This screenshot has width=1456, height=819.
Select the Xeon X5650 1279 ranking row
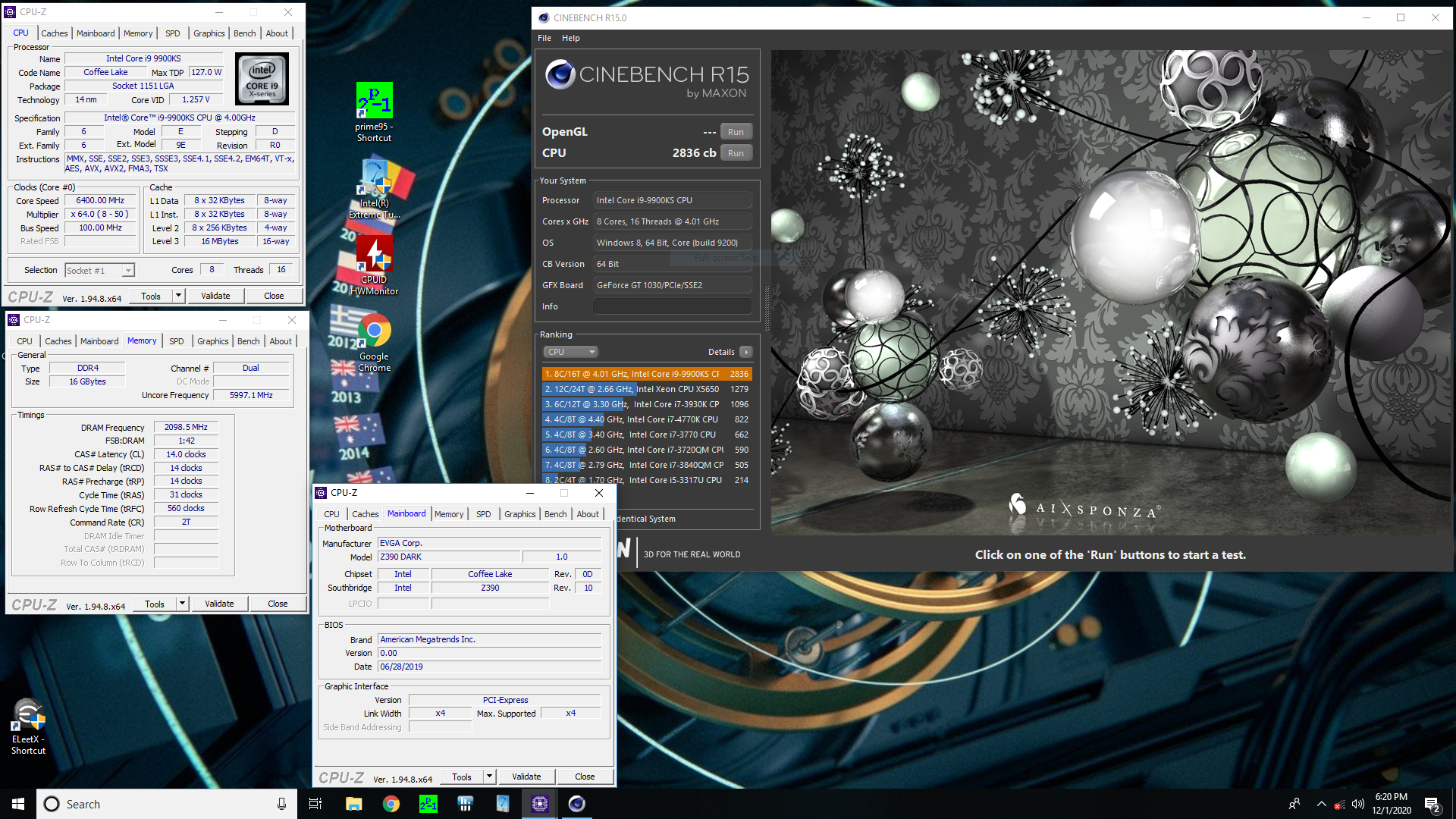647,389
